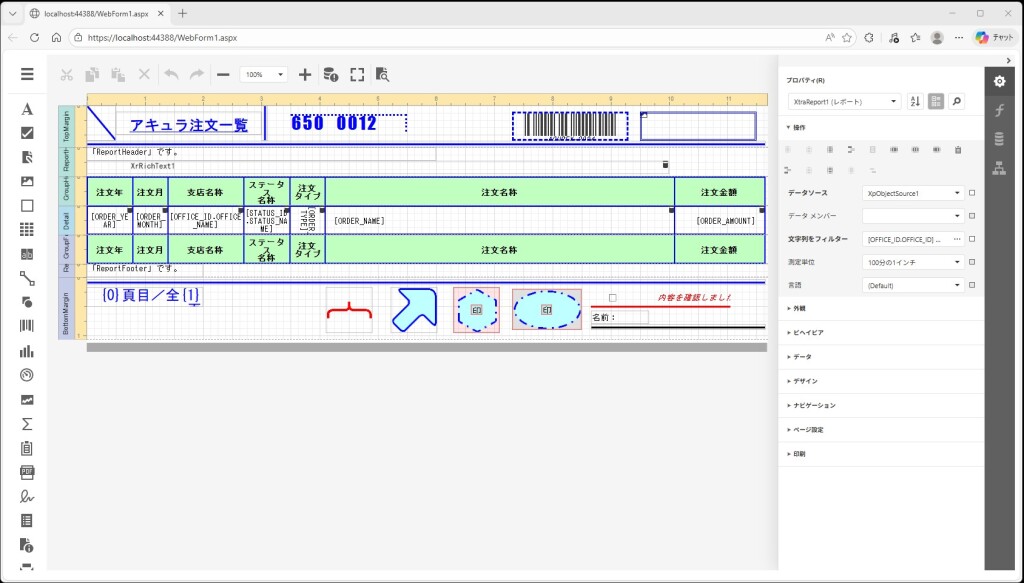Toggle full screen mode in toolbar
The width and height of the screenshot is (1024, 583).
click(357, 75)
